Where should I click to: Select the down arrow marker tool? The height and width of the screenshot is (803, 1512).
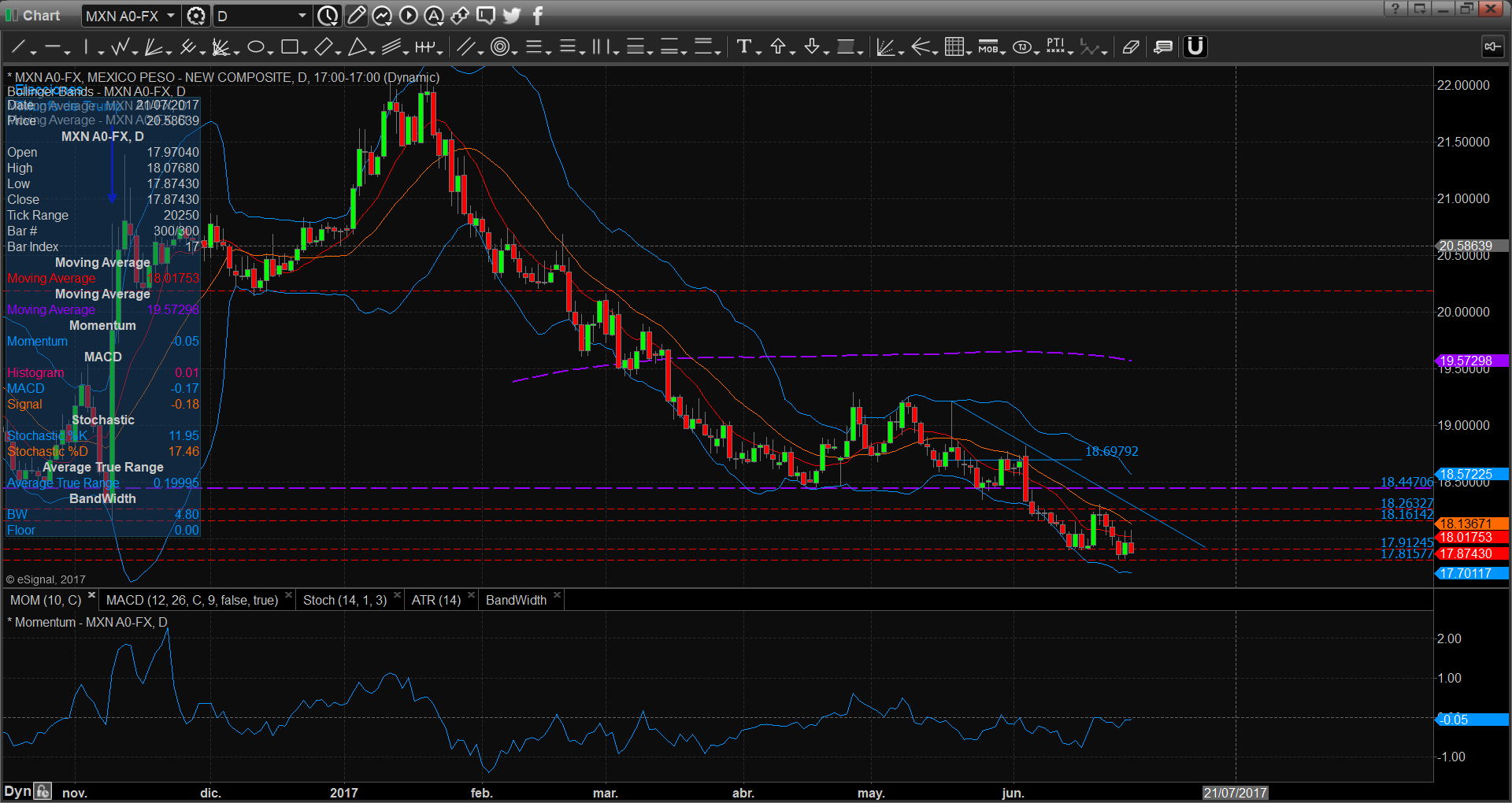(x=812, y=47)
